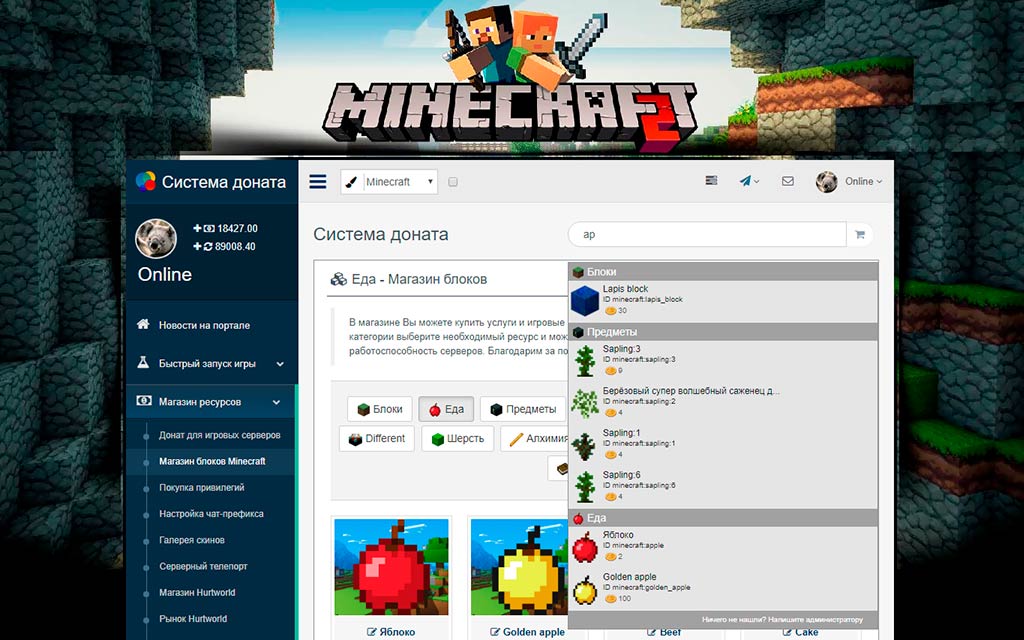Tick the checkbox next to the Minecraft selector
Viewport: 1024px width, 640px height.
click(x=453, y=182)
